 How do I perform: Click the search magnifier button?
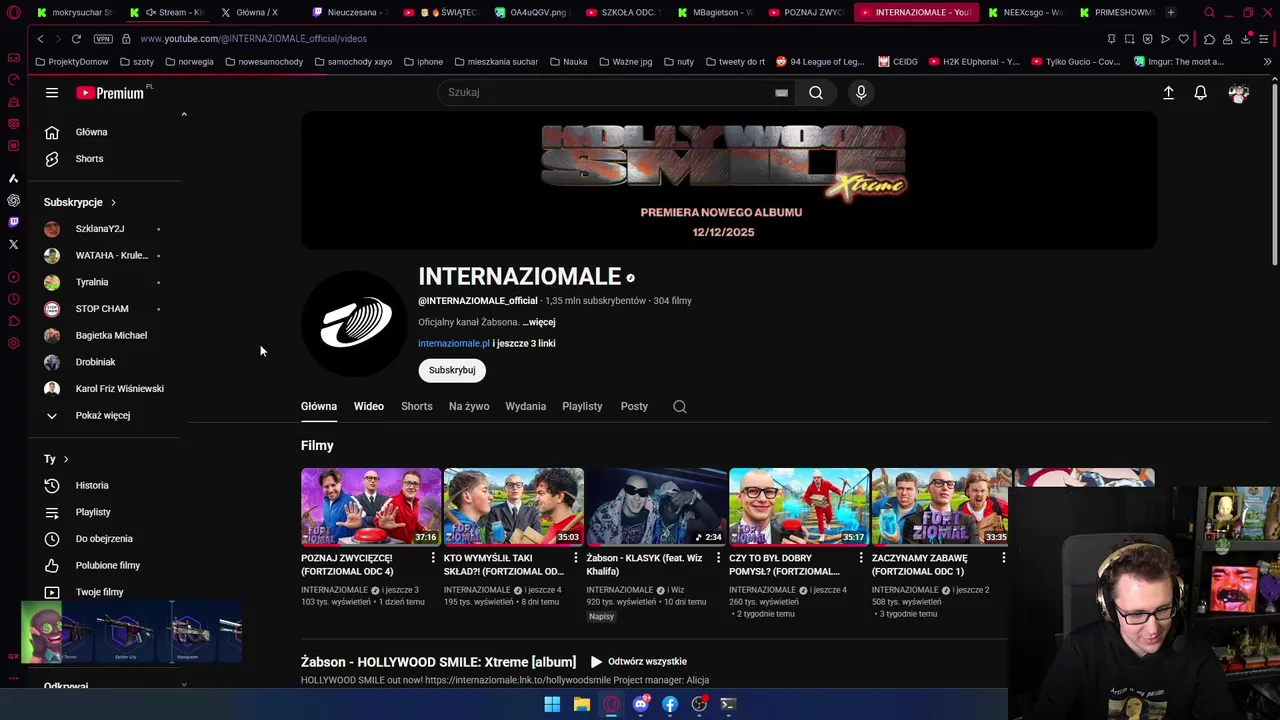point(816,93)
